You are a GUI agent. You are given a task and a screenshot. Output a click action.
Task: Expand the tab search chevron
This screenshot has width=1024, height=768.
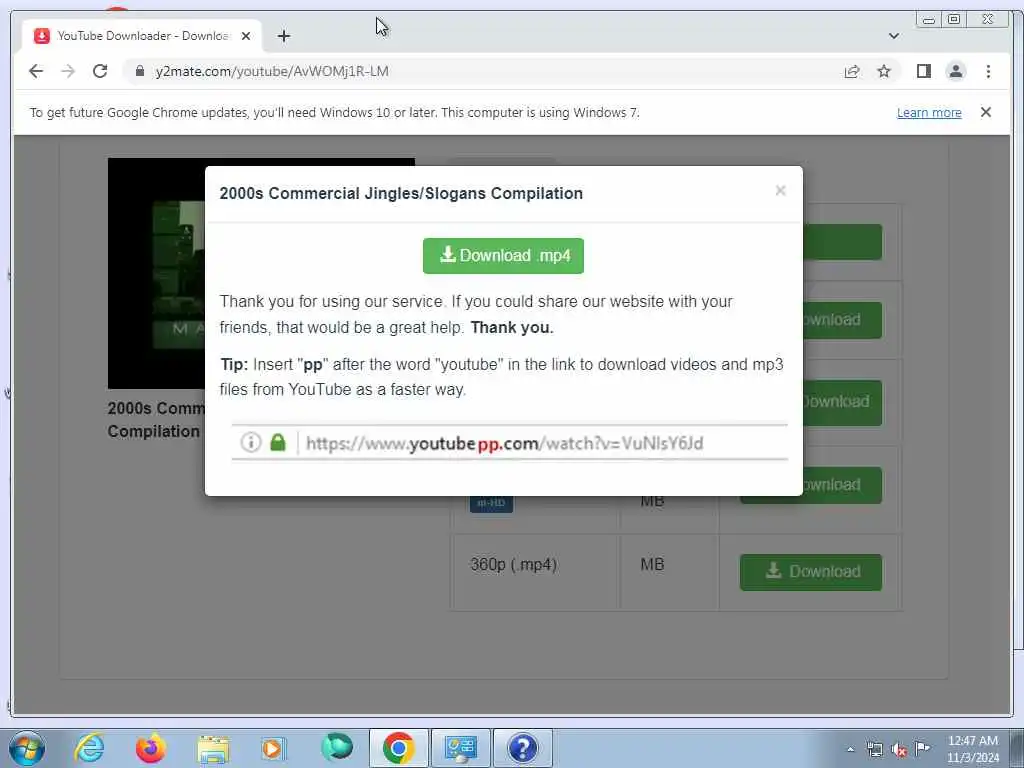click(x=893, y=36)
